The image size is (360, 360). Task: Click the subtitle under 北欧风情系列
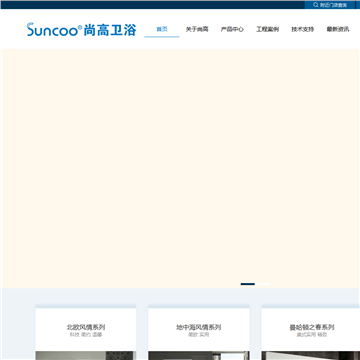pos(86,335)
